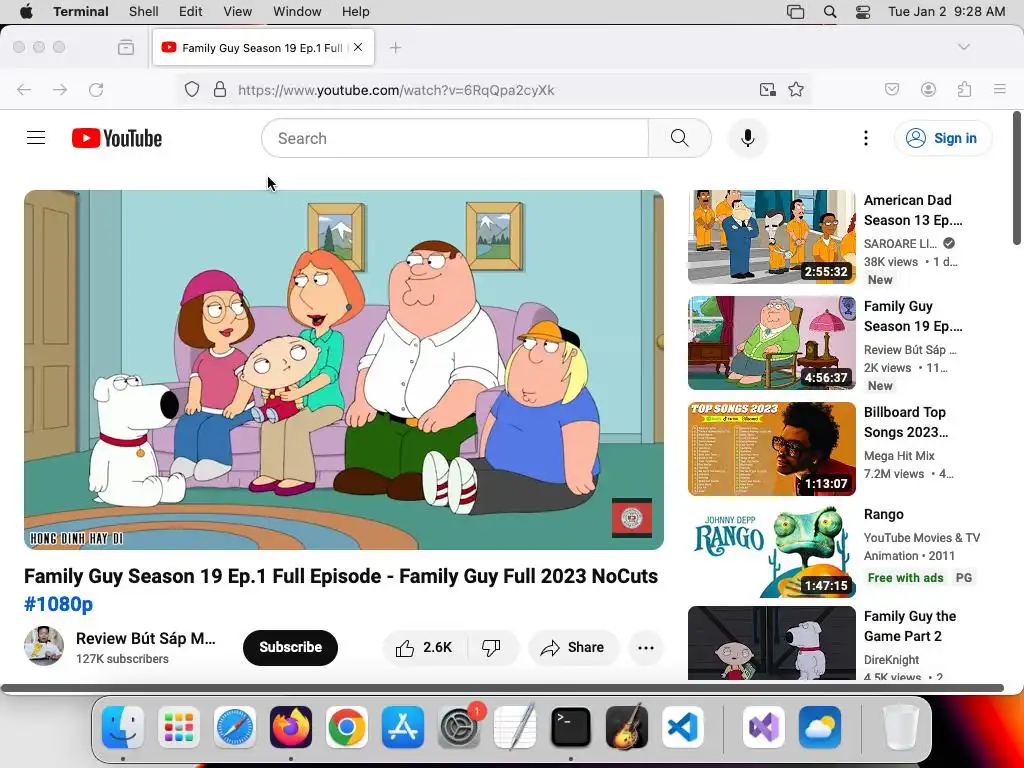Open the View menu

tap(237, 12)
